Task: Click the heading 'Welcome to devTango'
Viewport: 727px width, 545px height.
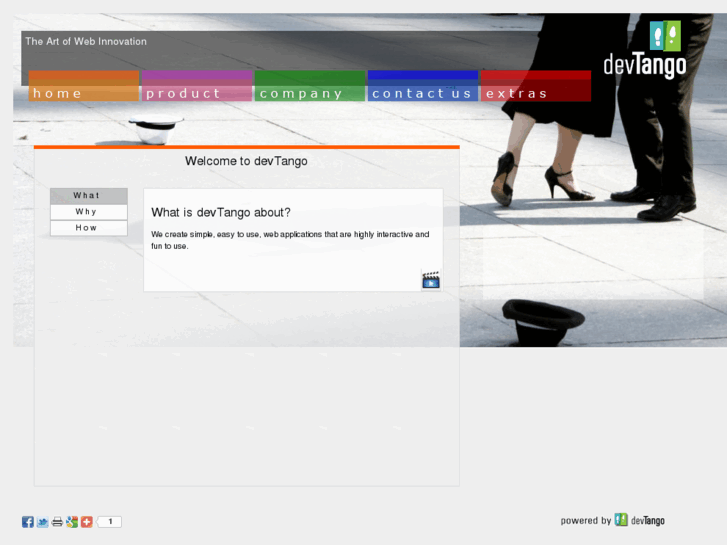Action: pos(246,161)
